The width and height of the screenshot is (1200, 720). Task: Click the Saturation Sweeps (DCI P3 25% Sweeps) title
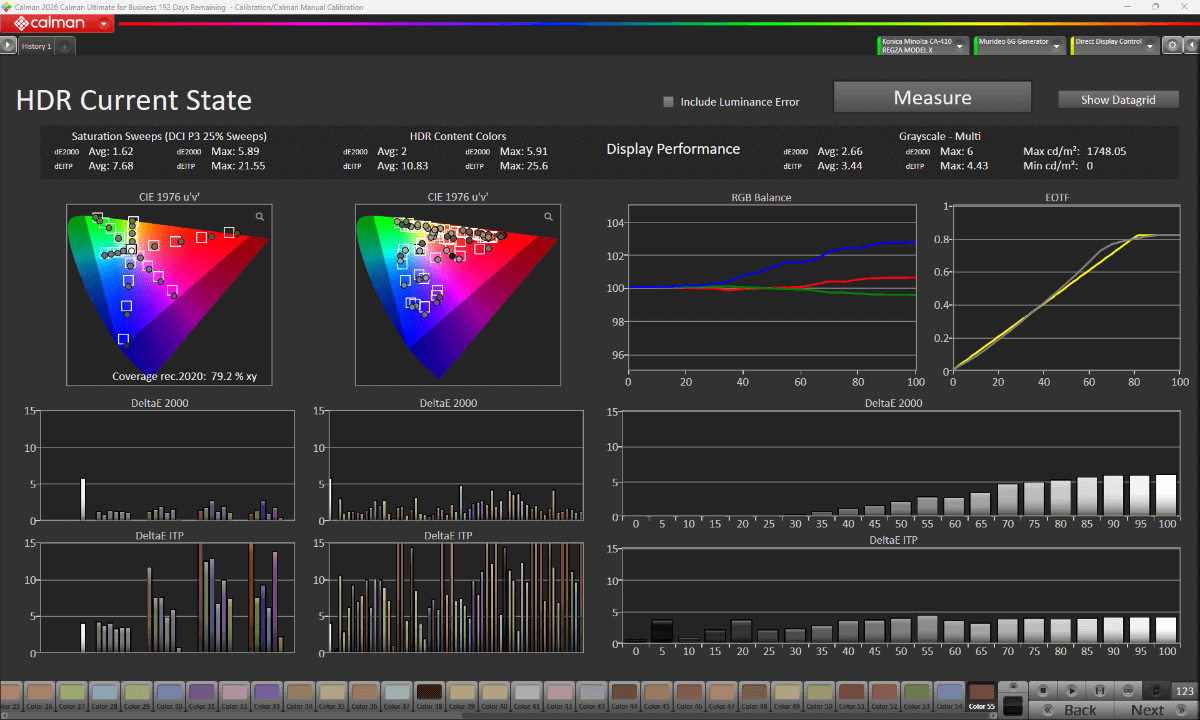(169, 136)
